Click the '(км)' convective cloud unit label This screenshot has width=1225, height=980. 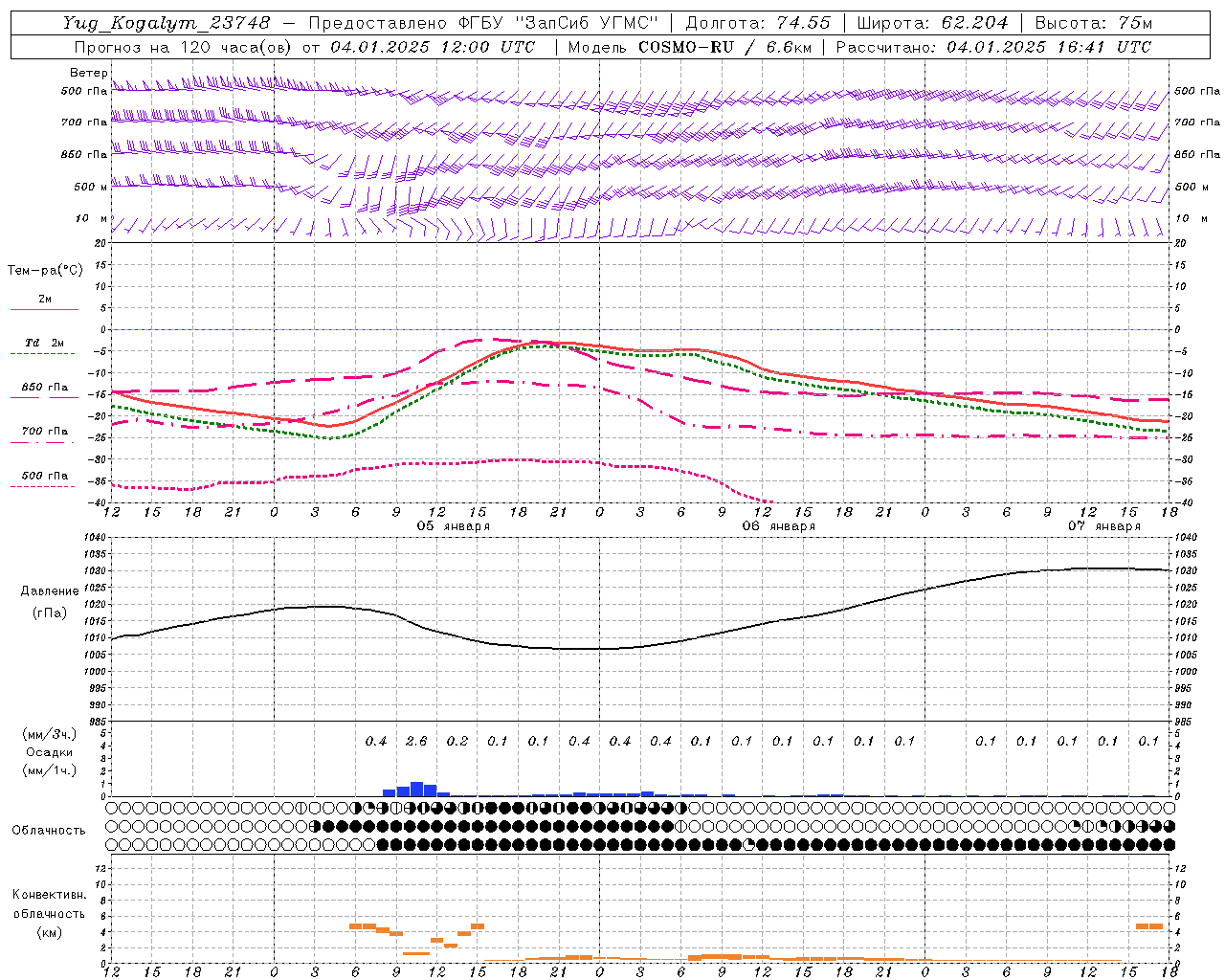(49, 932)
